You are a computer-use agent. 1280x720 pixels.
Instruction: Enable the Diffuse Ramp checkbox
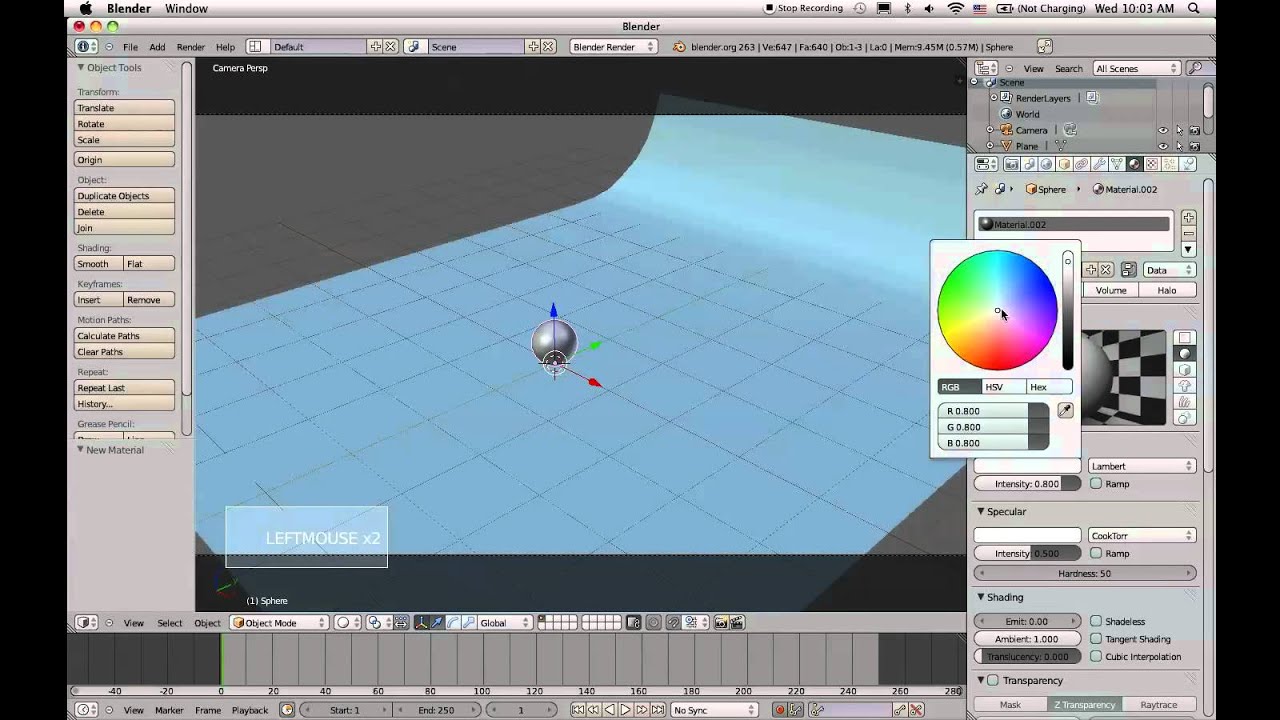(1096, 484)
